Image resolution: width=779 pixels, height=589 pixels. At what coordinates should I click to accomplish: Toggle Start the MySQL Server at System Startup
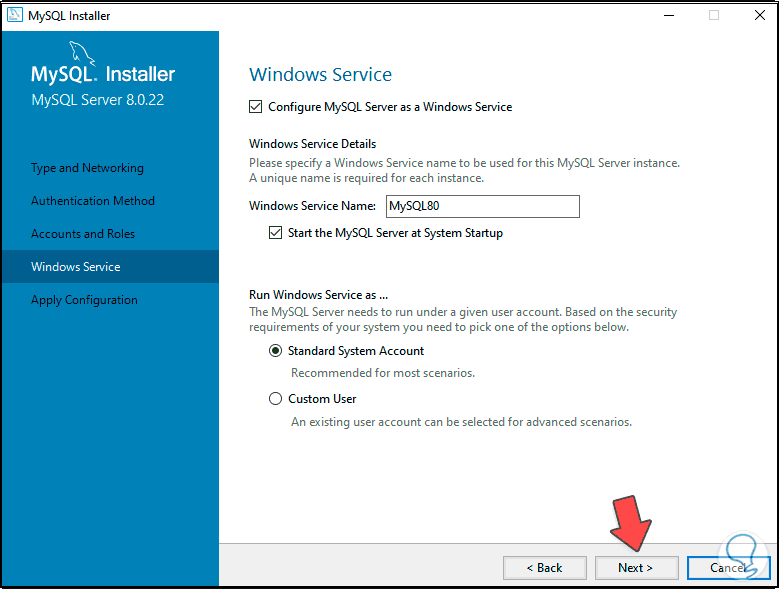(275, 233)
